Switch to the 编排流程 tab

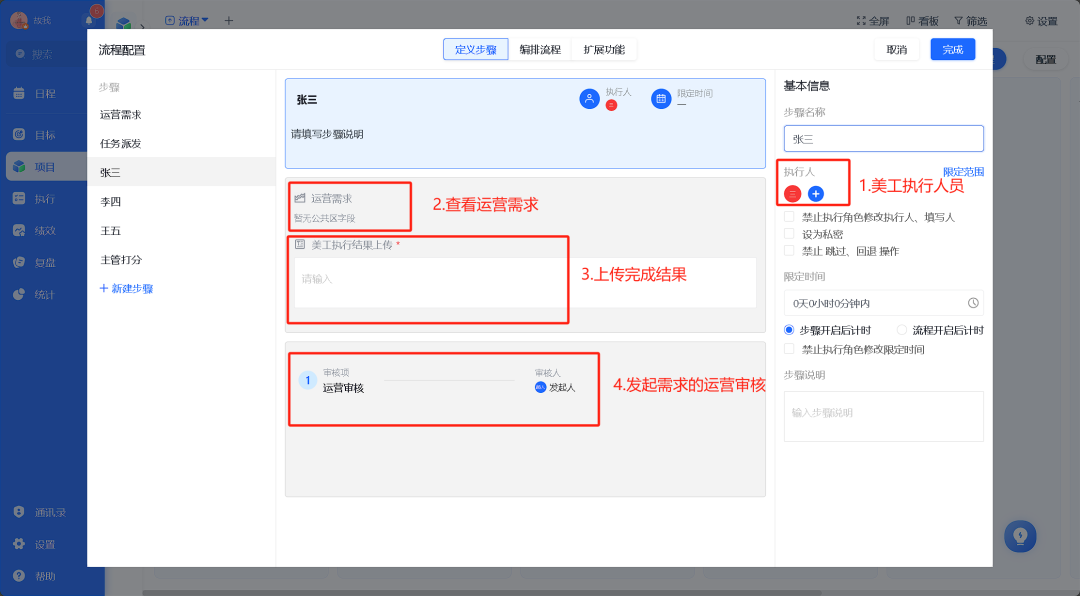[x=541, y=48]
